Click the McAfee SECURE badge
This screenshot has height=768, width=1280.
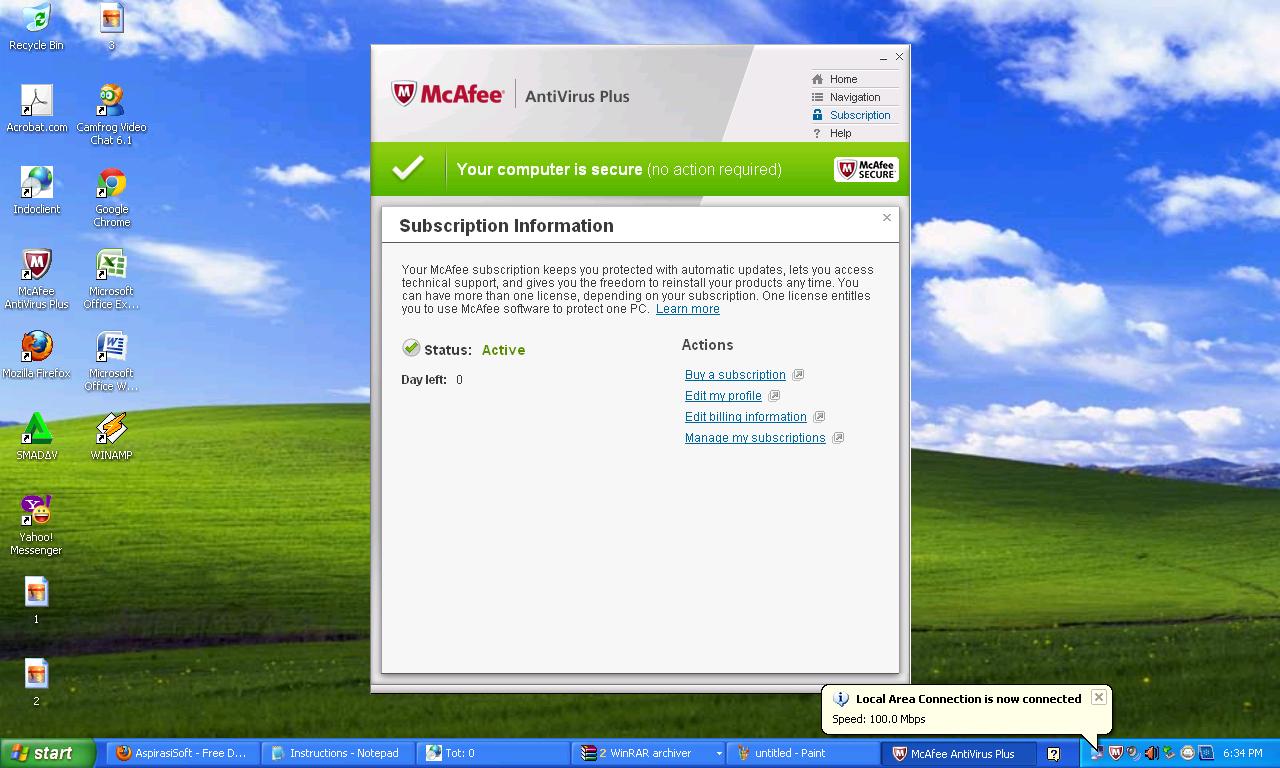point(866,169)
